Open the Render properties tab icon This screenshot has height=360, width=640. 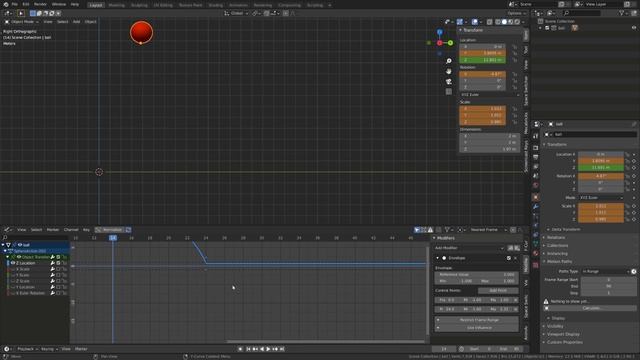pos(536,148)
